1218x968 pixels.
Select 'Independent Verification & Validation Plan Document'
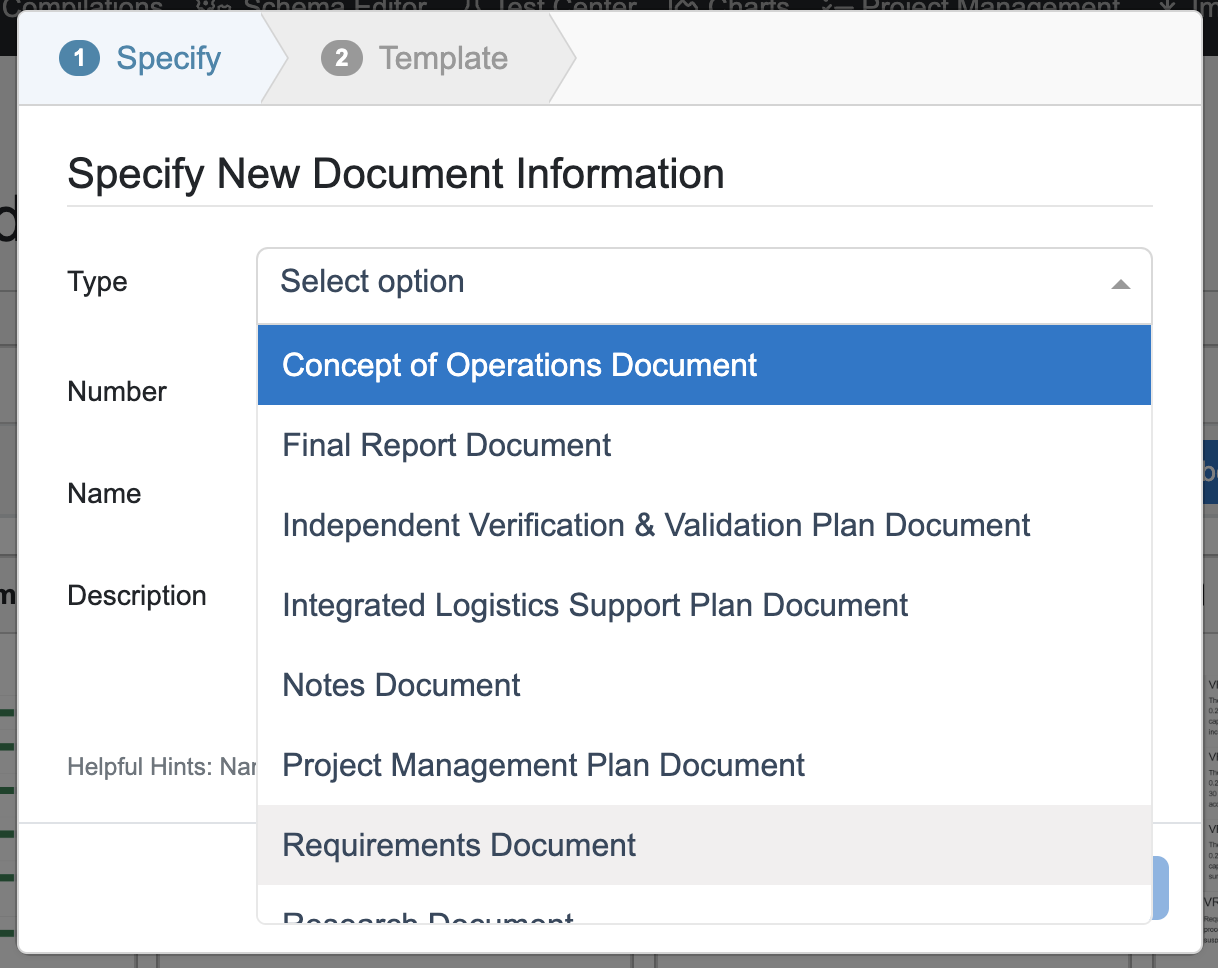tap(656, 525)
